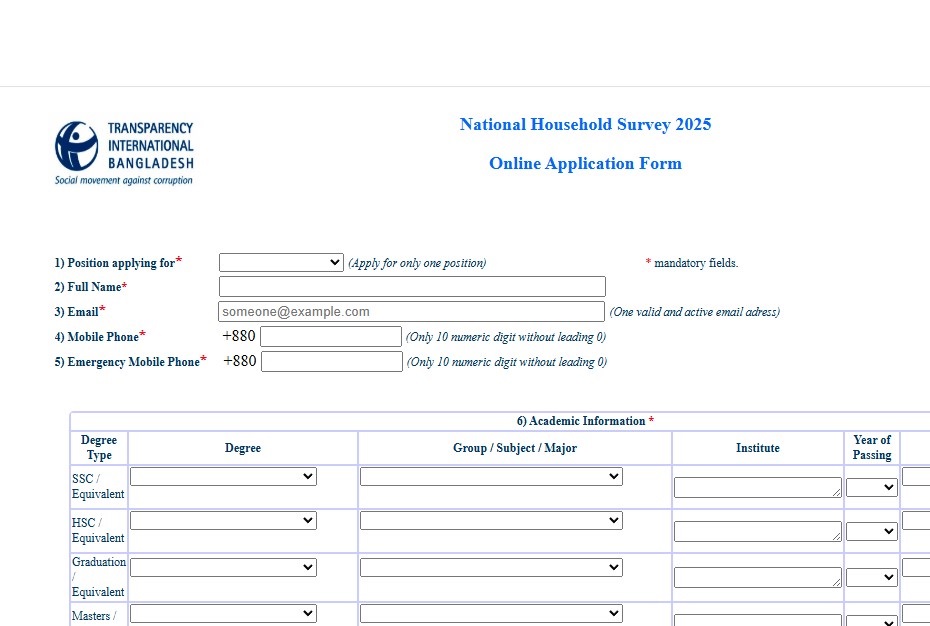Screen dimensions: 930x626
Task: Click the Mobile Phone number field
Action: coord(330,337)
